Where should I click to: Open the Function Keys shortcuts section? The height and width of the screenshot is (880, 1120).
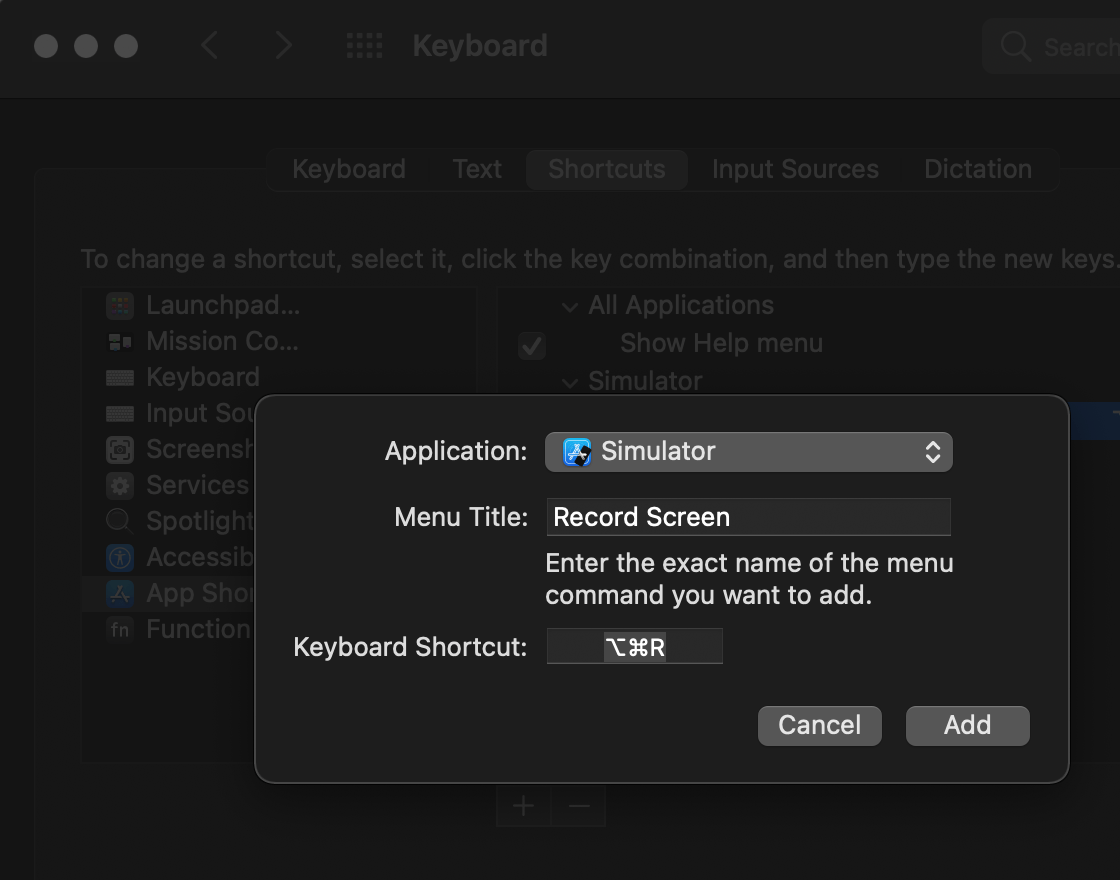pos(120,629)
